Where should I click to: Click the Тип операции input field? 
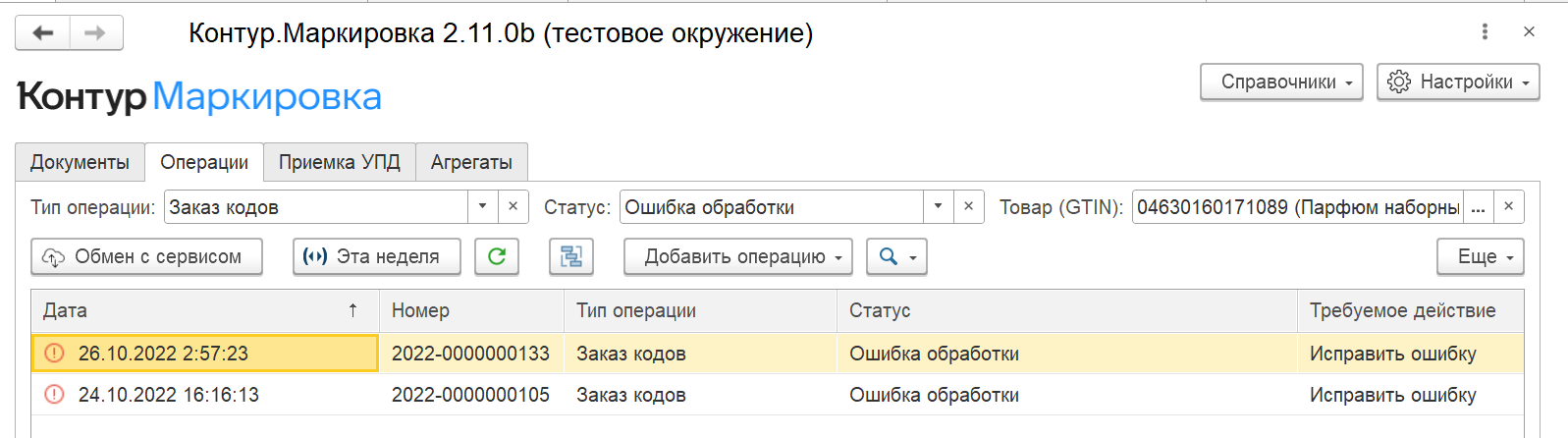[316, 207]
